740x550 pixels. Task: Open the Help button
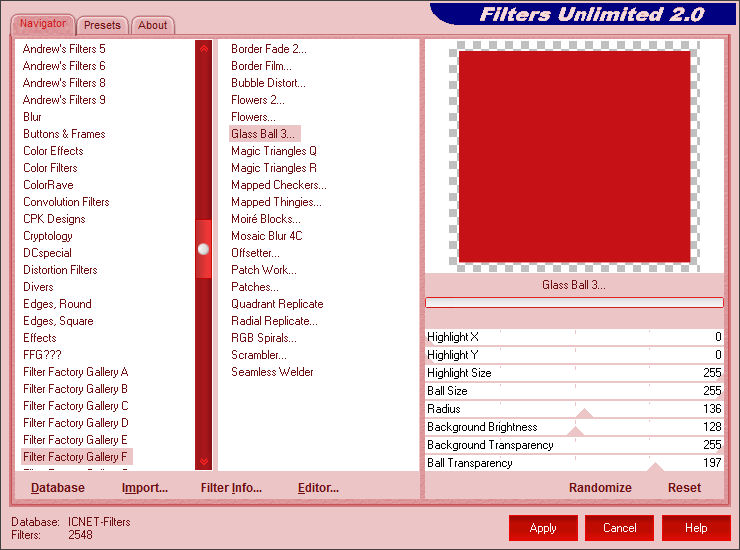point(696,527)
